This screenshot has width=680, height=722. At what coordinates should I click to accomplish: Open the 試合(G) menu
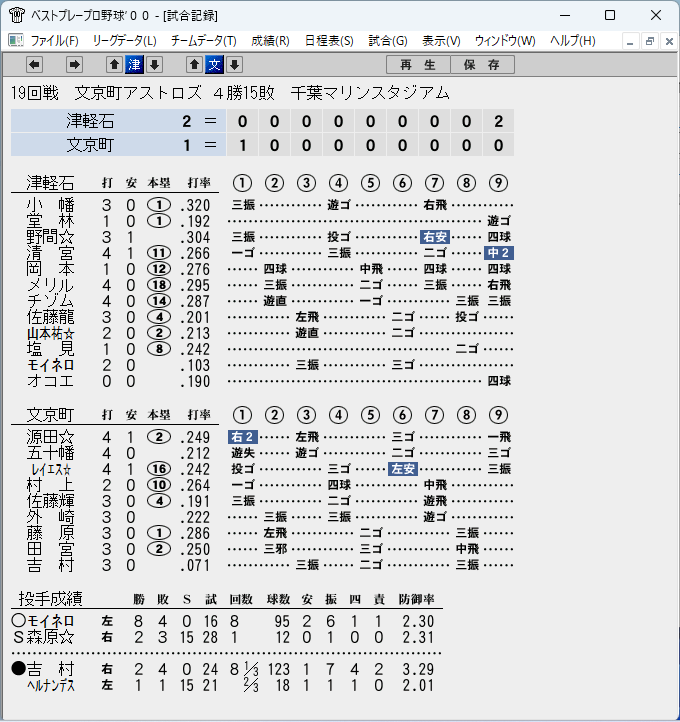388,41
